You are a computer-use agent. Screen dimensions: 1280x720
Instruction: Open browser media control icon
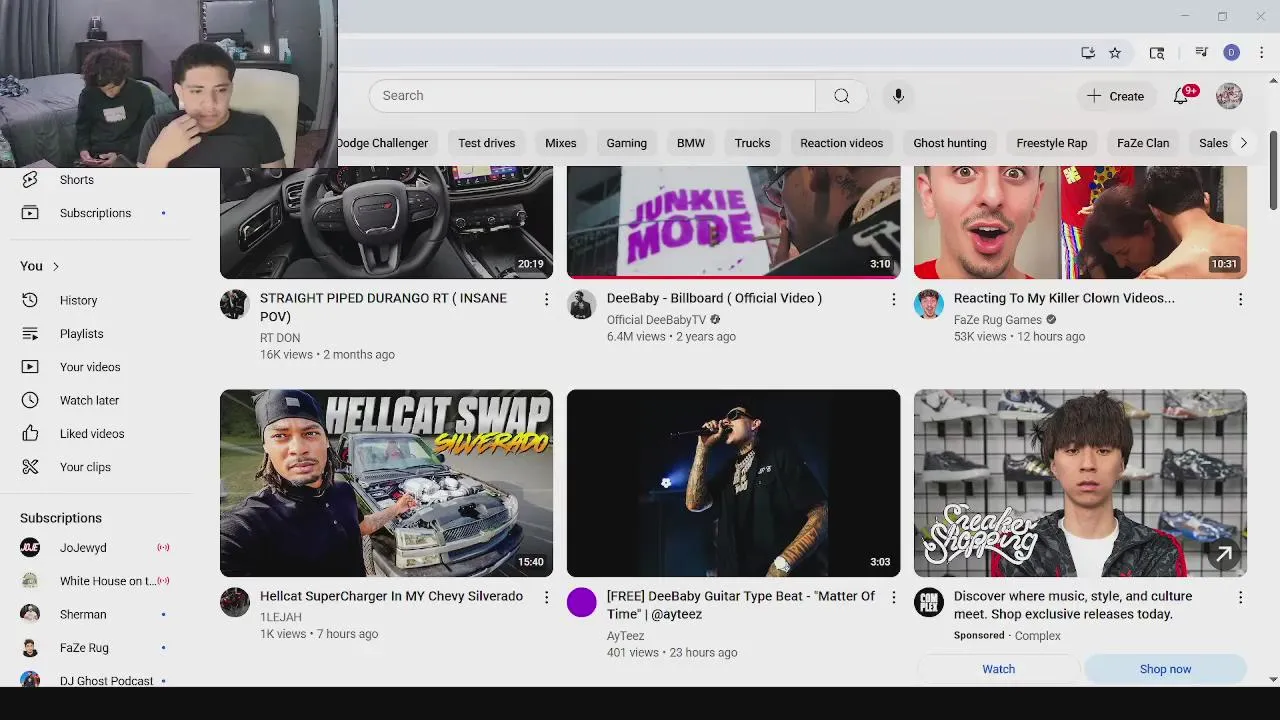pyautogui.click(x=1201, y=53)
